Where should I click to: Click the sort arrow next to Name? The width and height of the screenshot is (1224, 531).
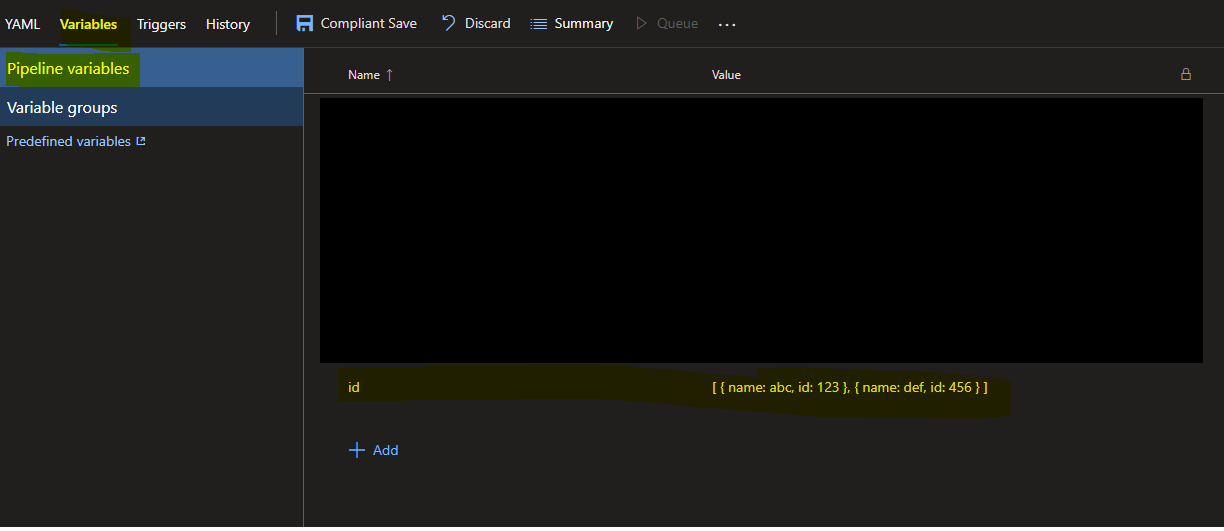click(x=389, y=75)
